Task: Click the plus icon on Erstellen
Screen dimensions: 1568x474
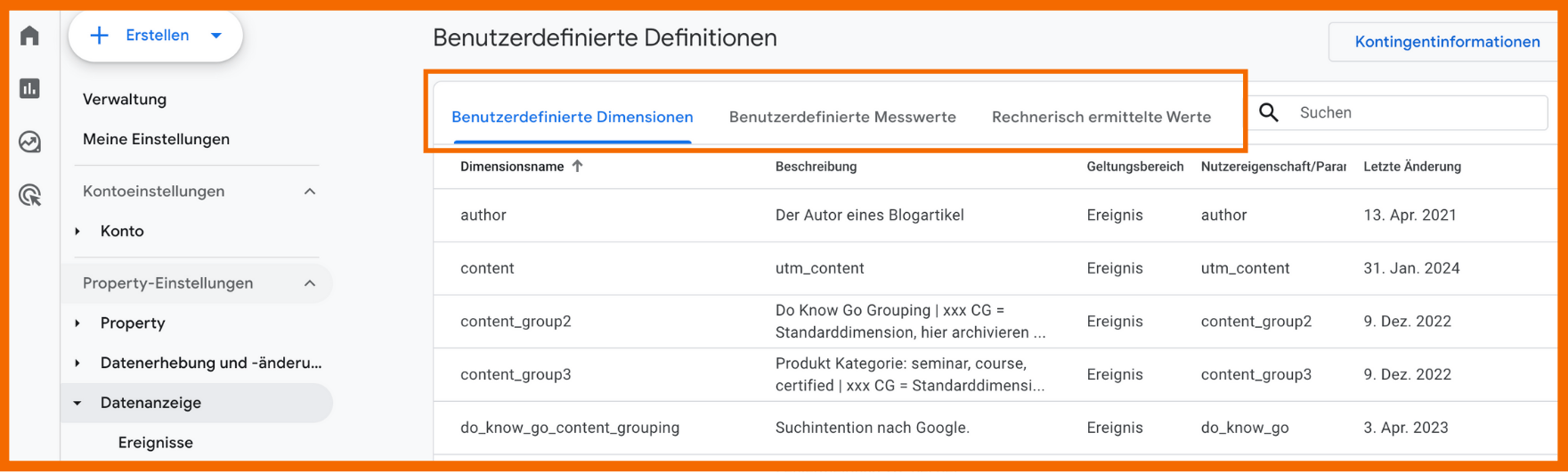Action: 100,36
